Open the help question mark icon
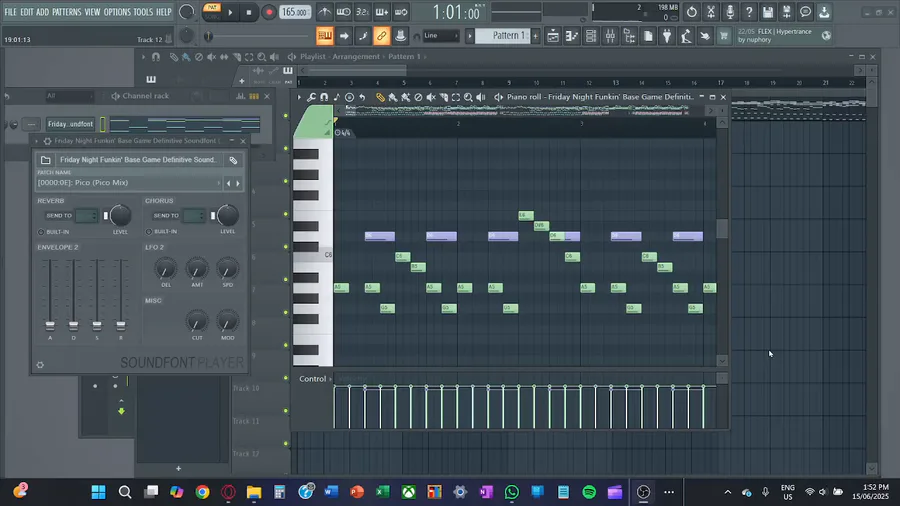 coord(748,12)
